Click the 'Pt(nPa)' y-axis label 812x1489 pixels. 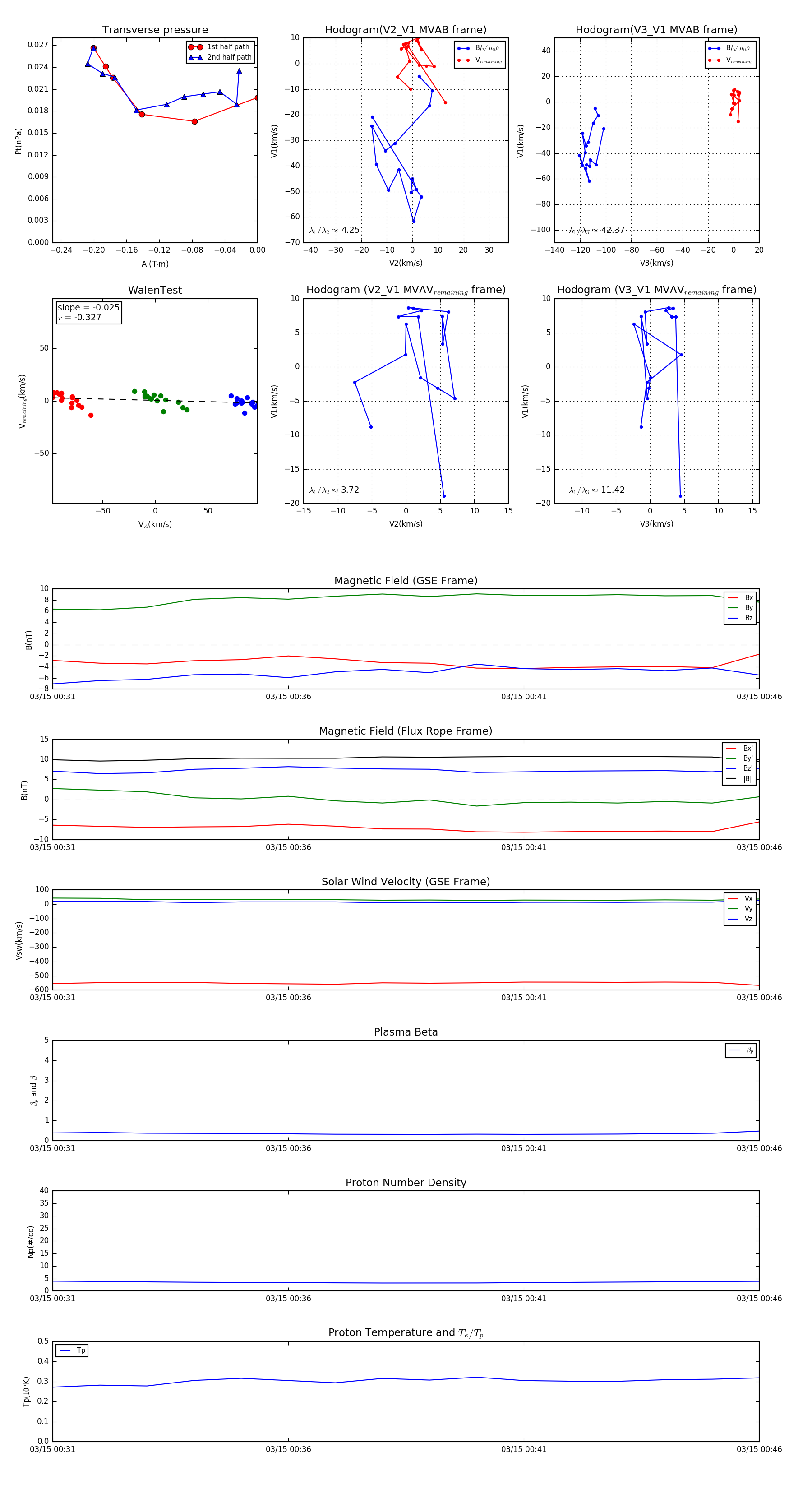18,140
